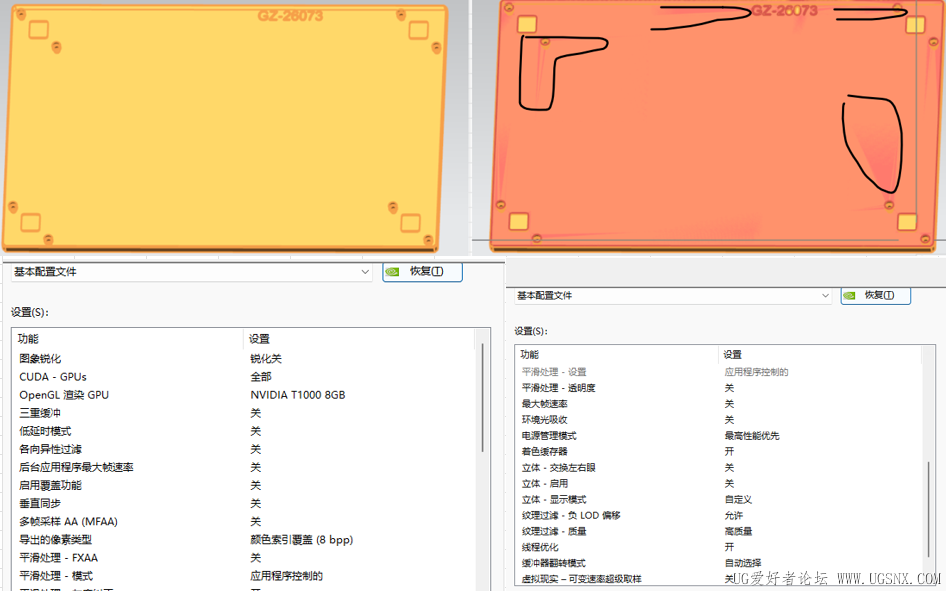Select the 低延时模式 row

point(244,431)
